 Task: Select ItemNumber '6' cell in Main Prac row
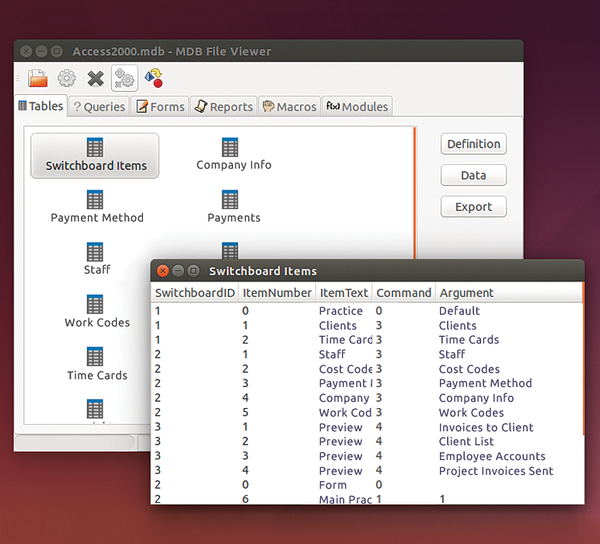click(x=245, y=499)
